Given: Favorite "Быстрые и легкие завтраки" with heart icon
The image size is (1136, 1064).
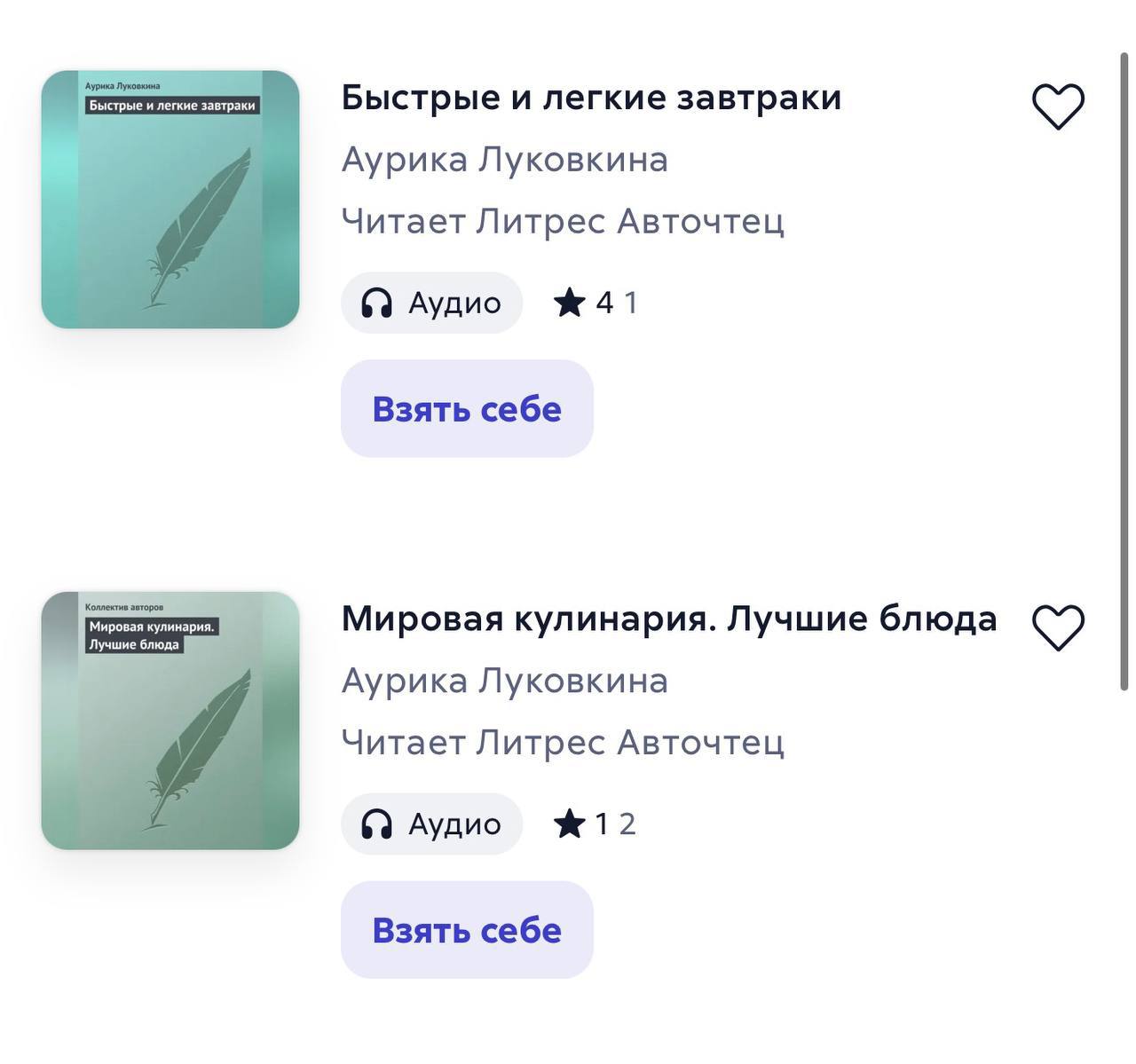Looking at the screenshot, I should click(x=1058, y=106).
